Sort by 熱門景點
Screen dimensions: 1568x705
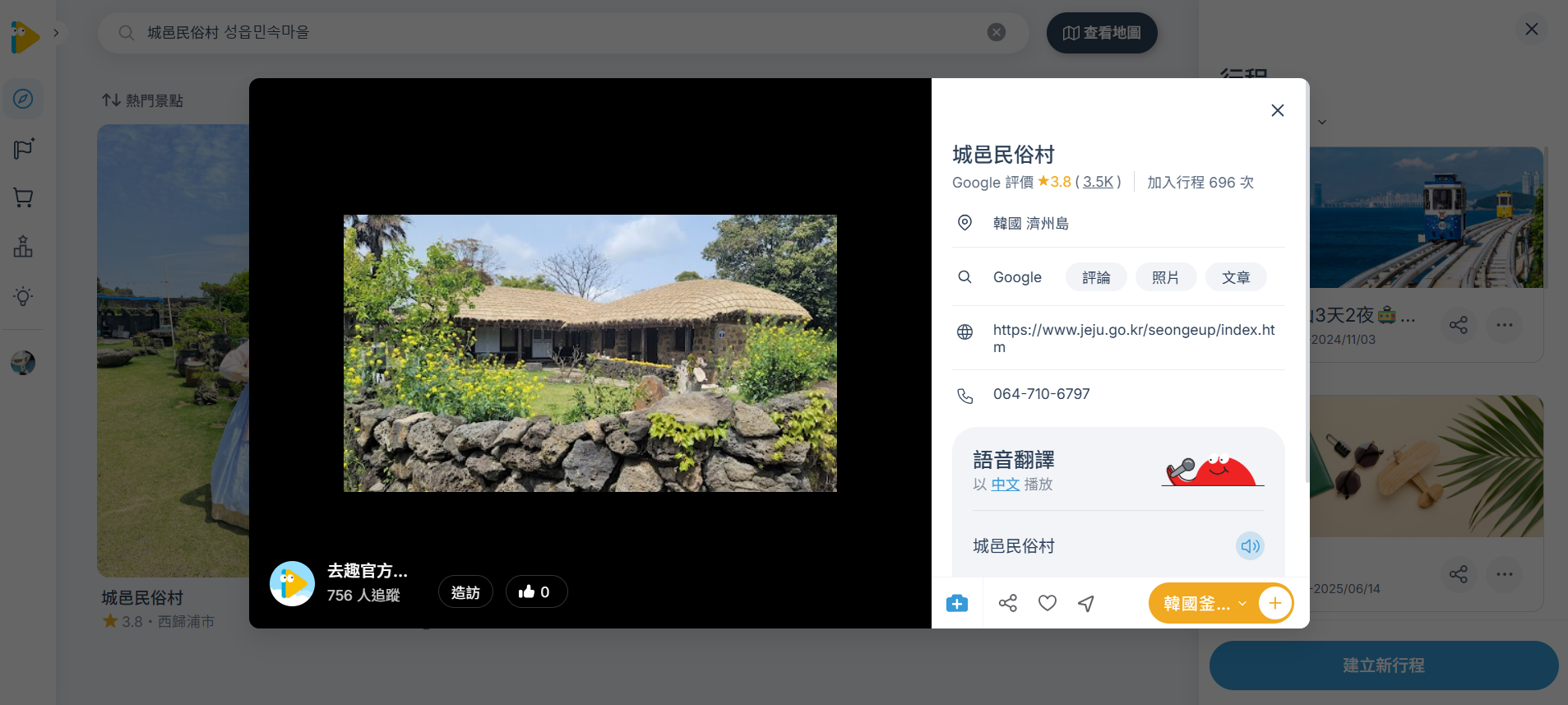142,100
